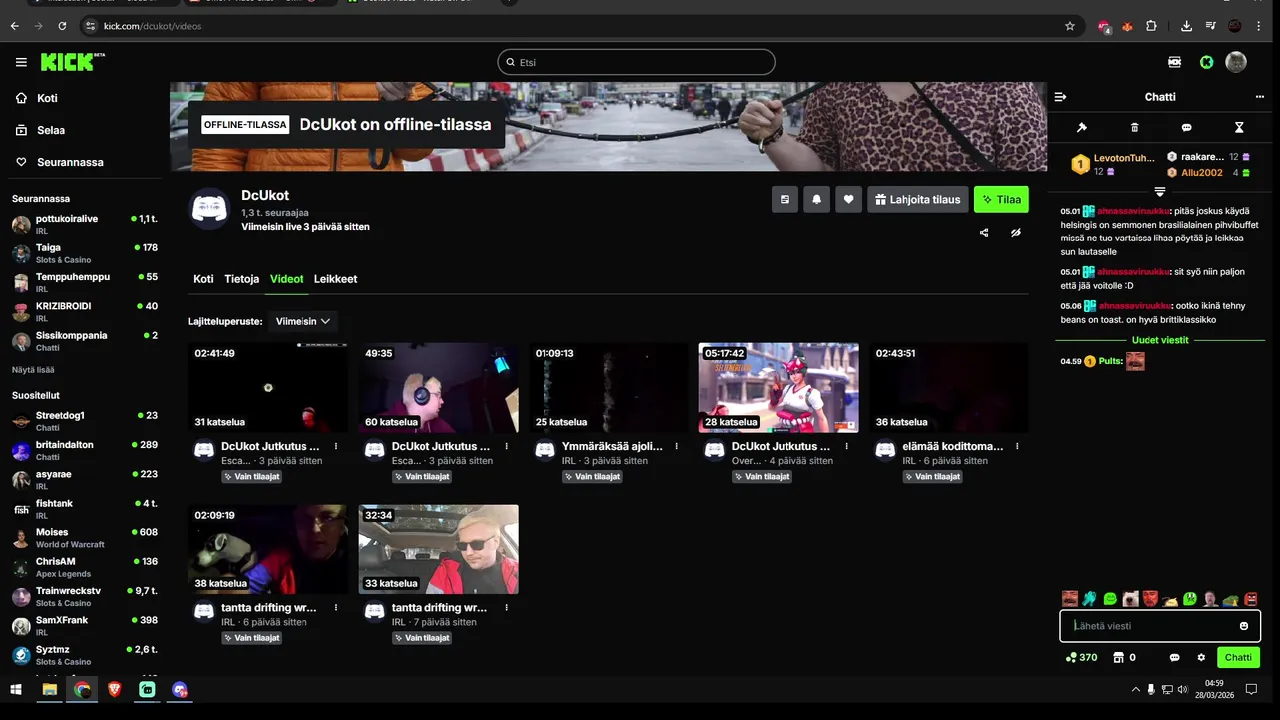The width and height of the screenshot is (1280, 720).
Task: Open browser downloads icon
Action: 1186,26
